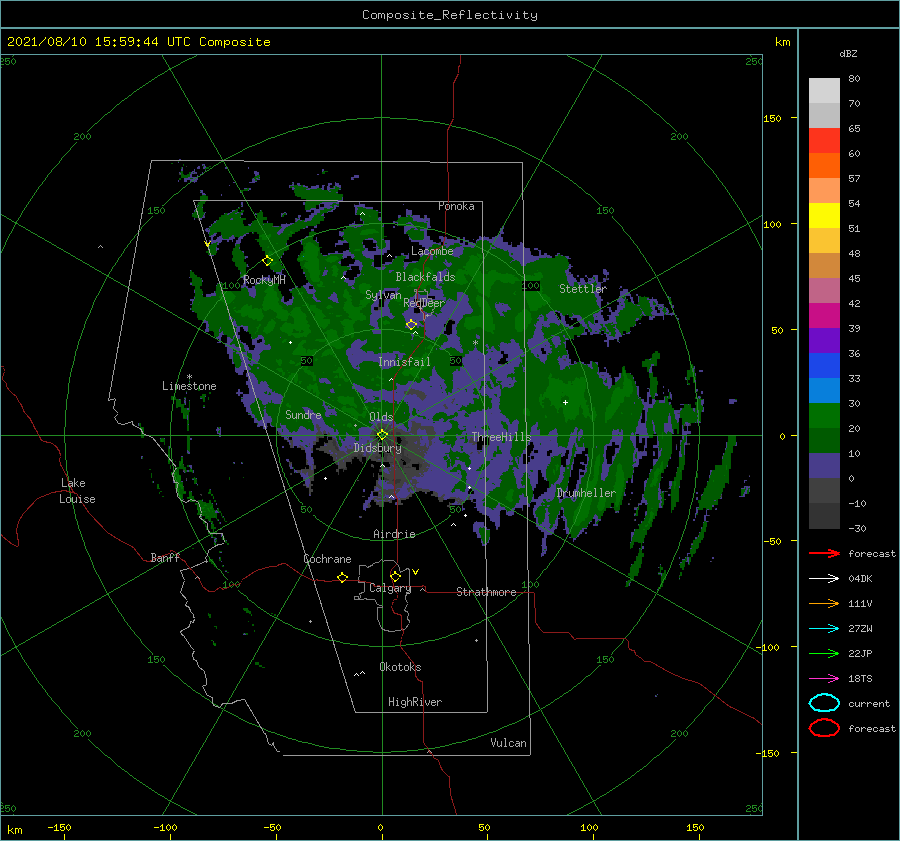Click the 'RedDeer' city label
Image resolution: width=900 pixels, height=841 pixels.
[424, 303]
